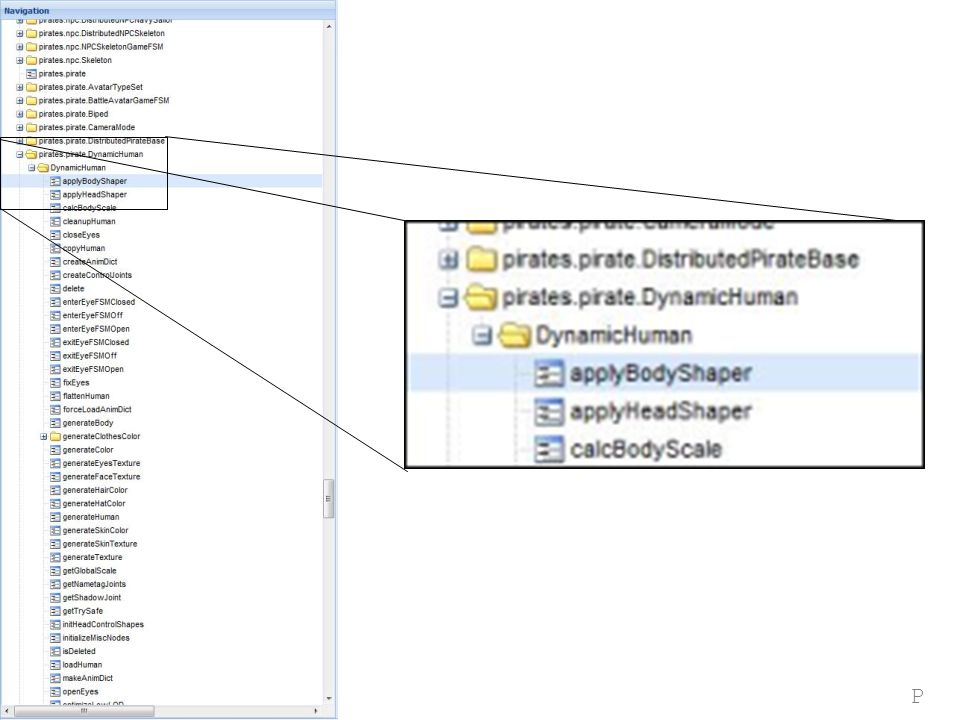The height and width of the screenshot is (720, 960).
Task: Select the generateHuman tree item
Action: [91, 517]
